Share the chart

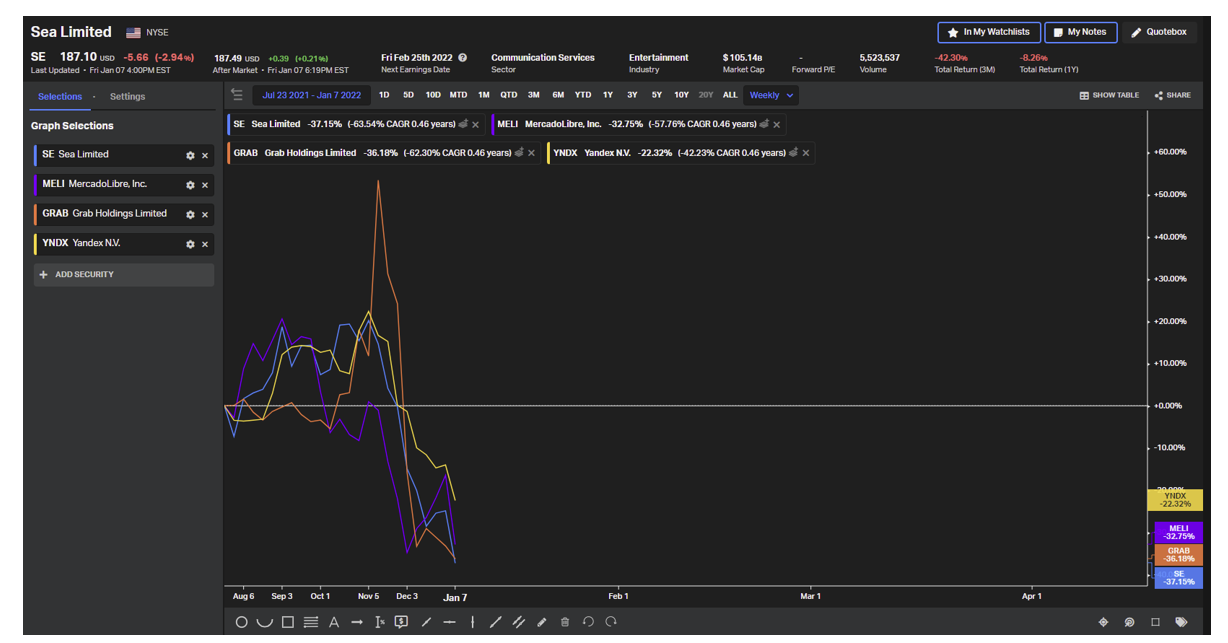pos(1172,95)
